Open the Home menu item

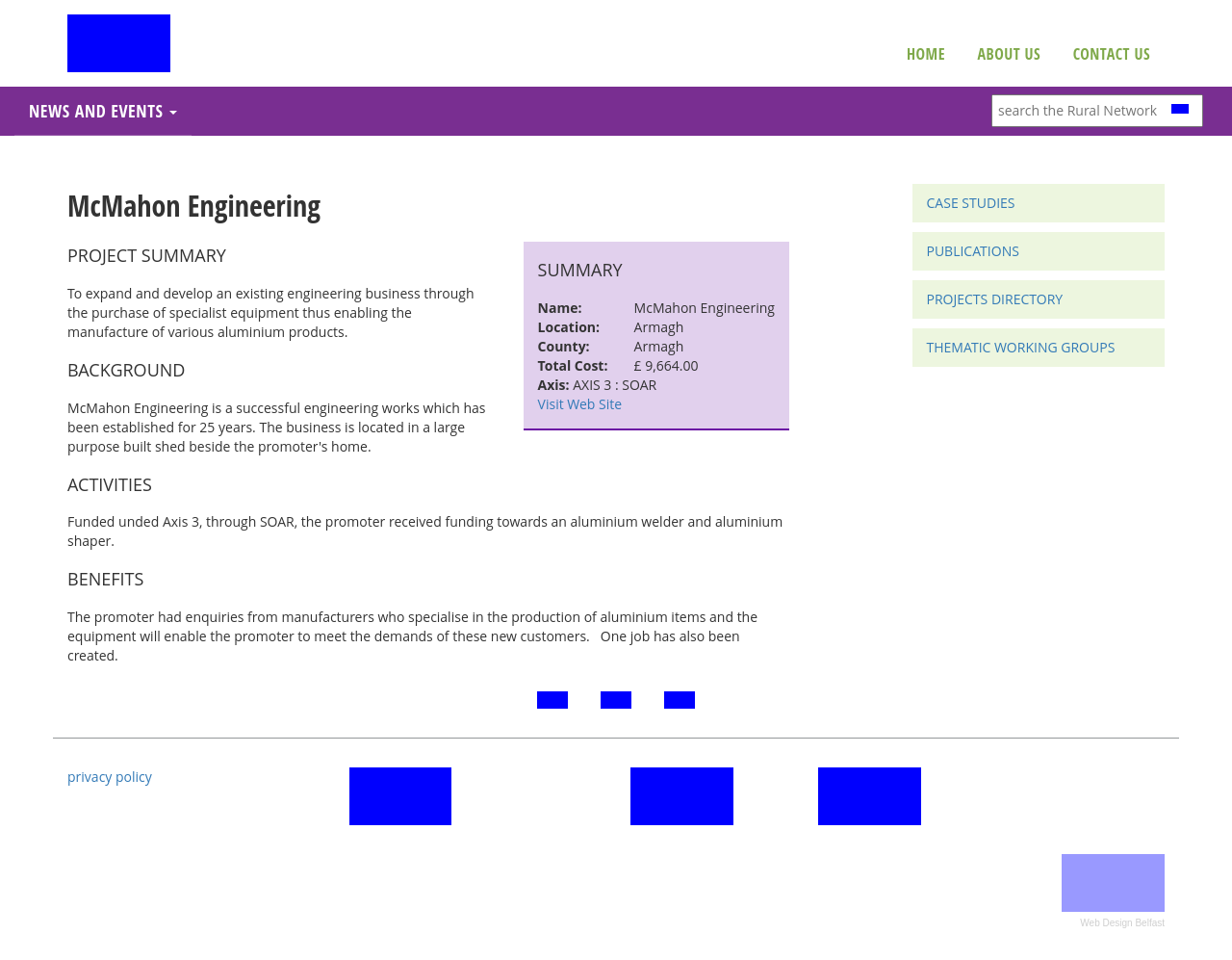(925, 54)
